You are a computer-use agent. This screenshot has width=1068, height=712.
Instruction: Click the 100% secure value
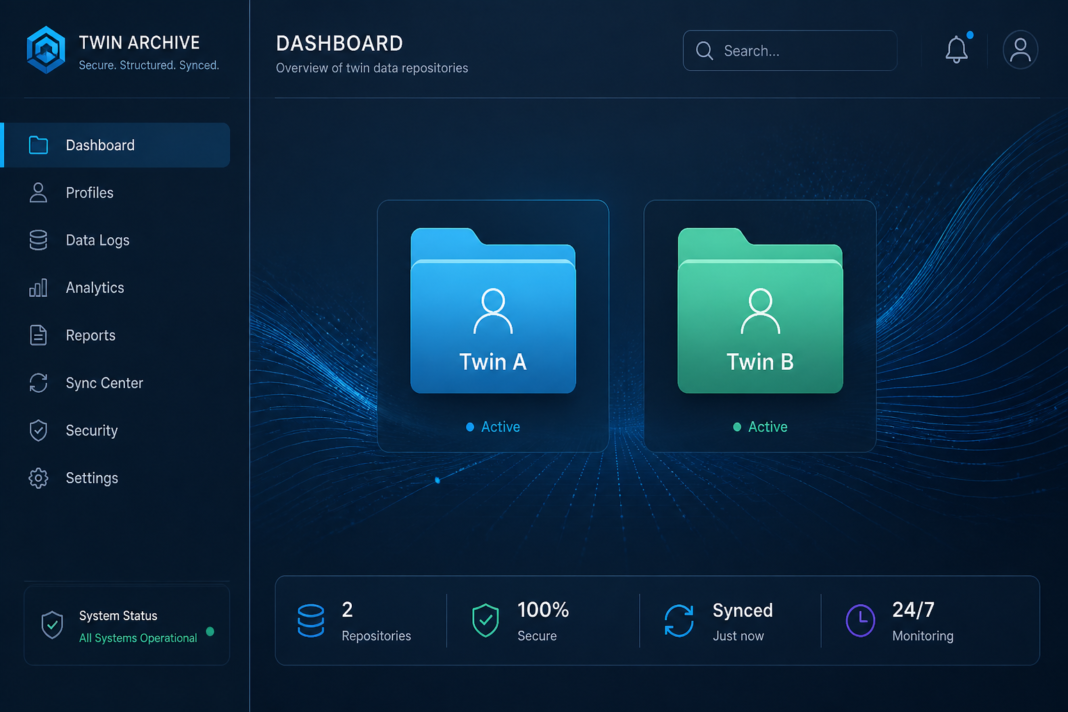[543, 609]
